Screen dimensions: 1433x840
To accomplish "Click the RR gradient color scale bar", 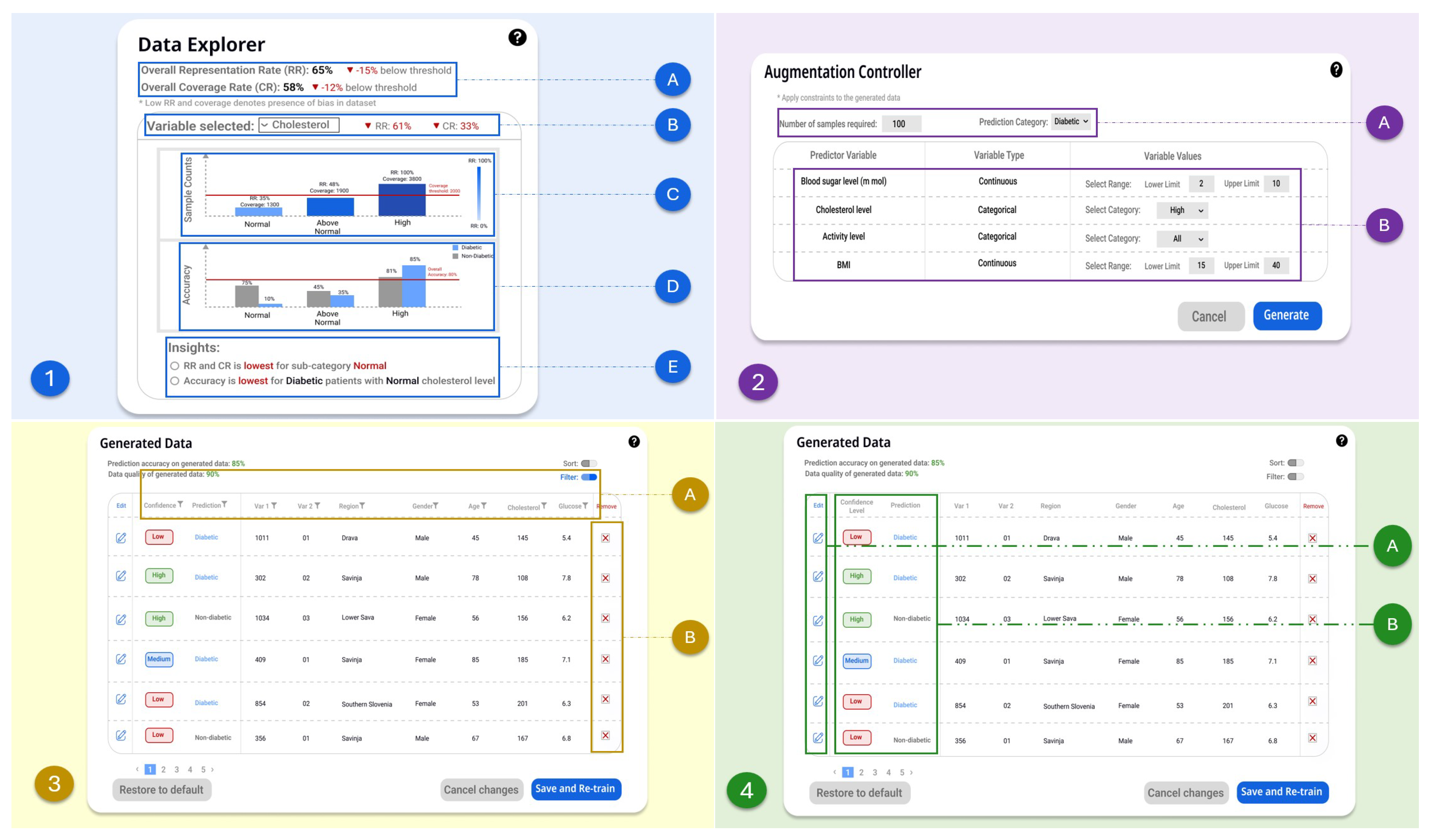I will tap(479, 193).
